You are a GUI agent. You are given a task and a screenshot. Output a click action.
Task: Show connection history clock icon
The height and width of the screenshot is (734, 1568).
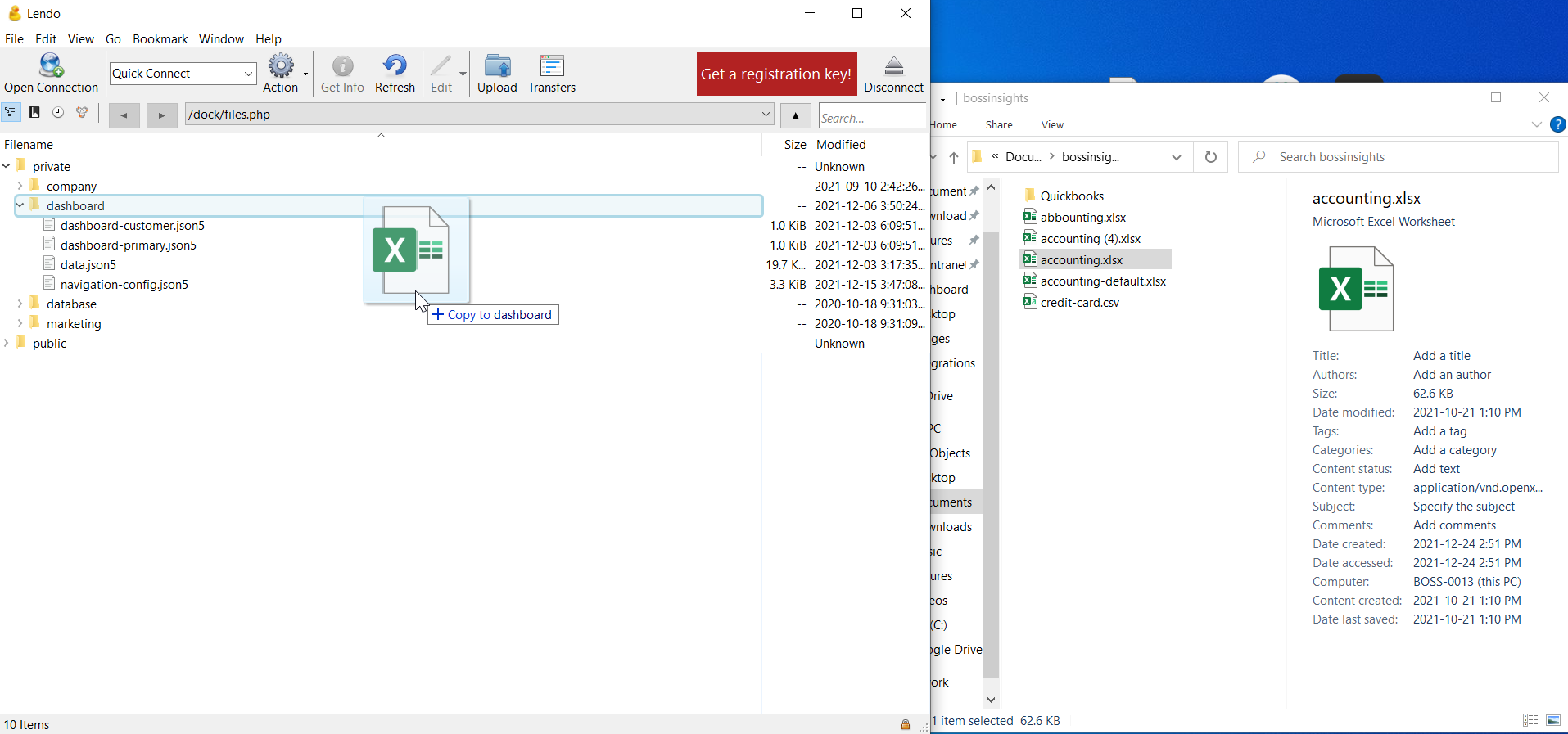click(x=58, y=113)
